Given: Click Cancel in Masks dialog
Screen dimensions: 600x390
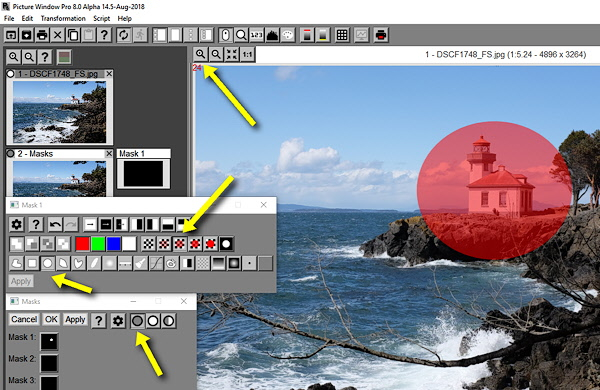Looking at the screenshot, I should tap(24, 319).
